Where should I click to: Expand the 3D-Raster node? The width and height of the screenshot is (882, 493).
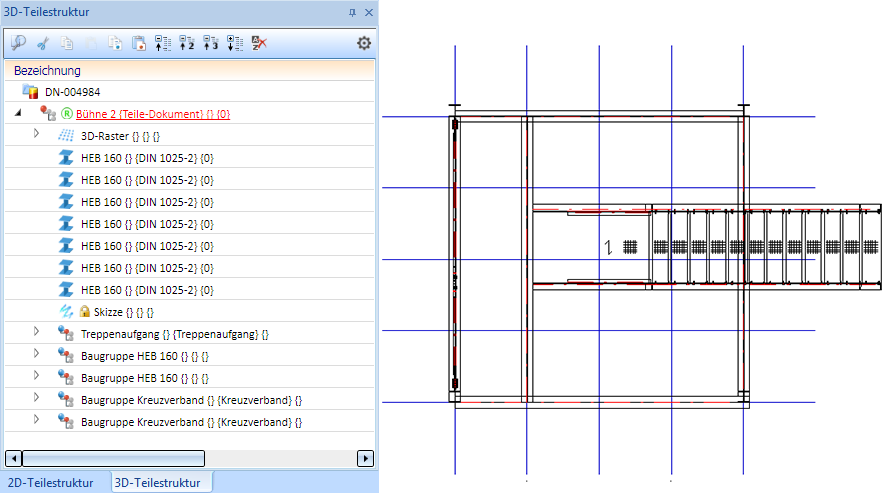point(37,134)
